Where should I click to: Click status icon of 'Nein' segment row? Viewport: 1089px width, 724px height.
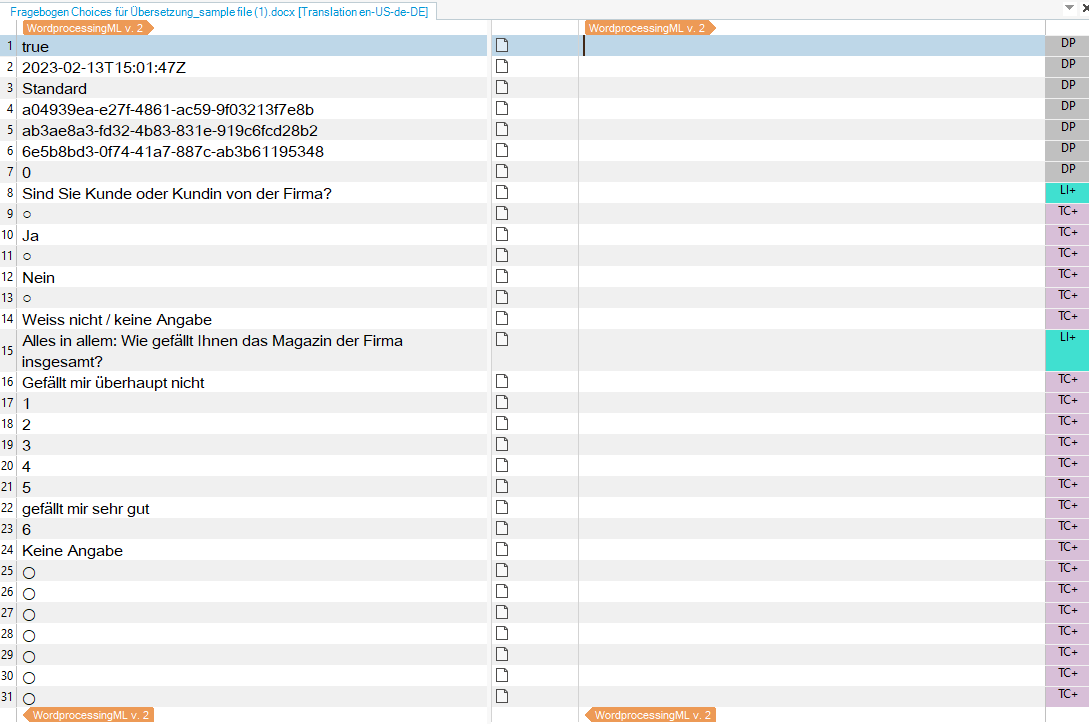coord(503,276)
